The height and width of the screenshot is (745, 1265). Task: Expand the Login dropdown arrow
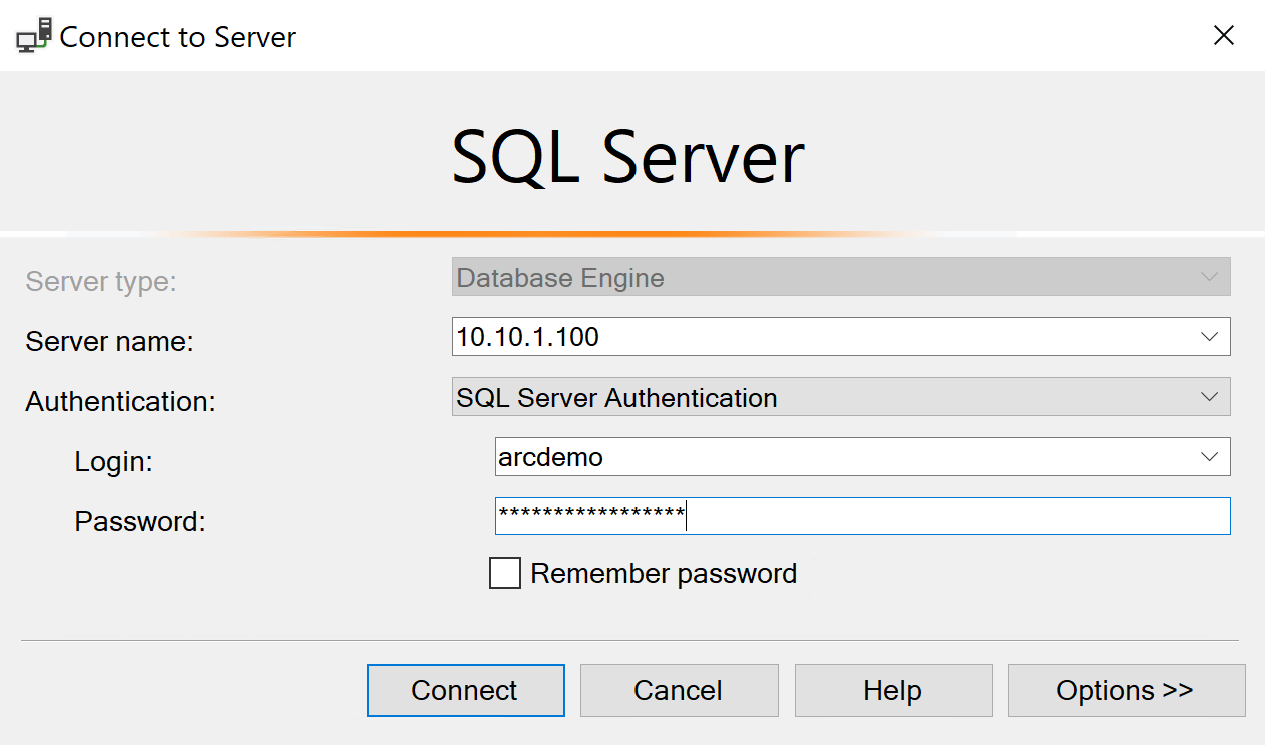click(1209, 457)
